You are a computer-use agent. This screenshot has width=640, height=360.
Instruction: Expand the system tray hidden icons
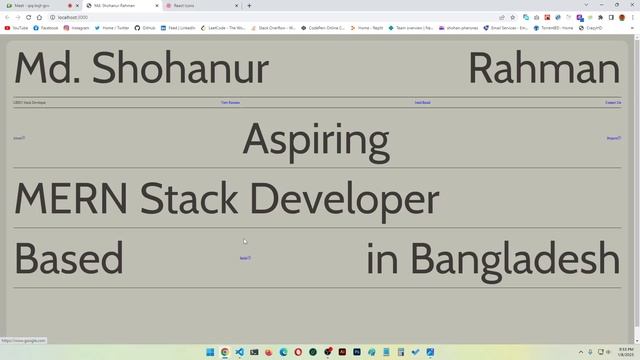(x=581, y=352)
